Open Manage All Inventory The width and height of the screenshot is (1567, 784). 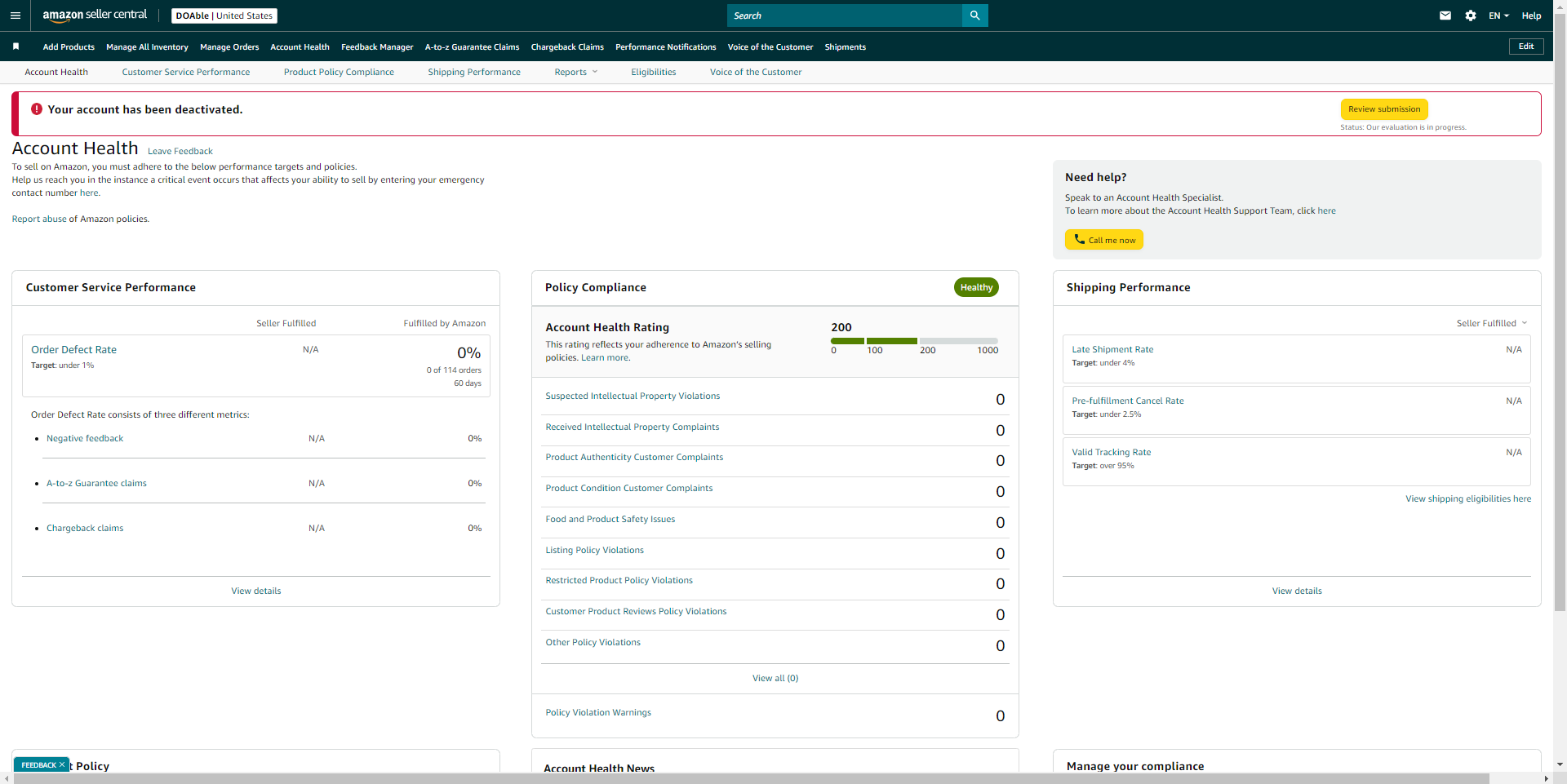coord(147,47)
